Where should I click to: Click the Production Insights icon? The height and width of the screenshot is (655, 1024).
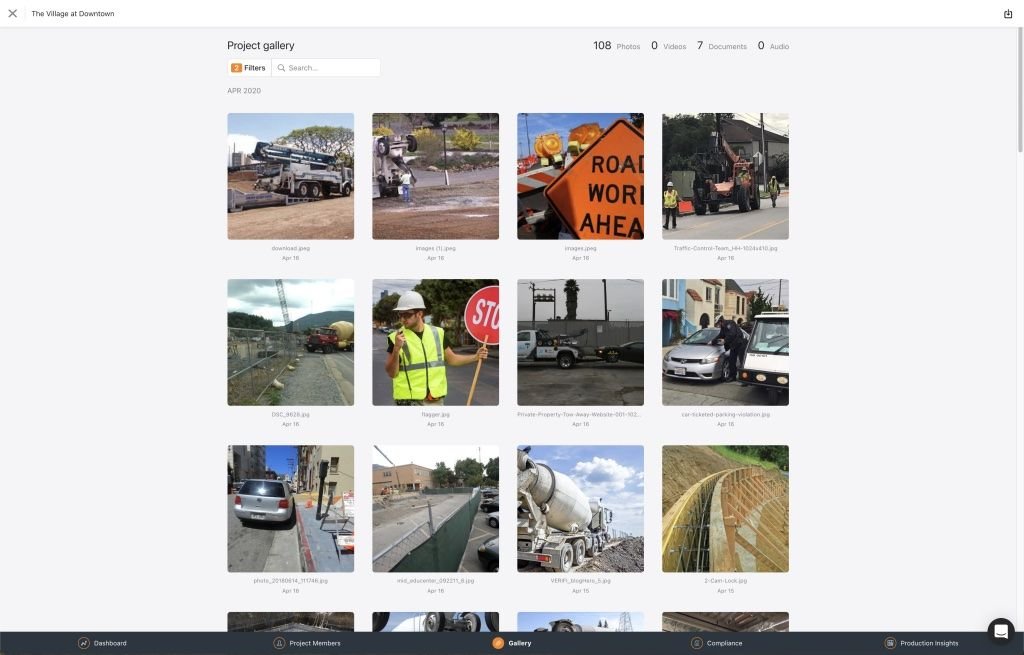(890, 643)
